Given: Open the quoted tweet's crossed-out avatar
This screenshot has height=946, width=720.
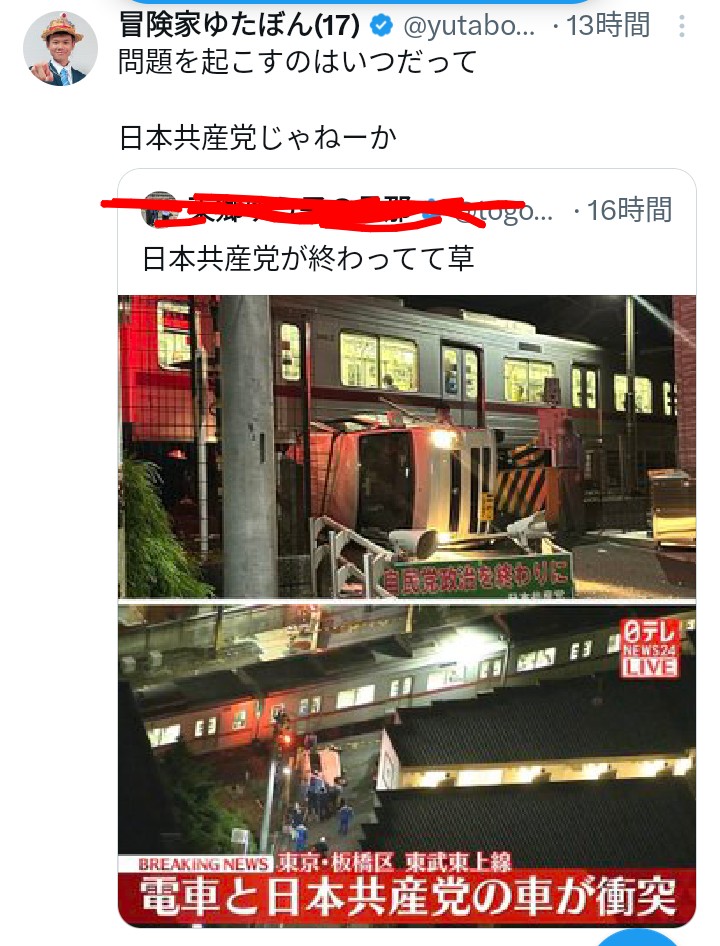Looking at the screenshot, I should point(159,209).
